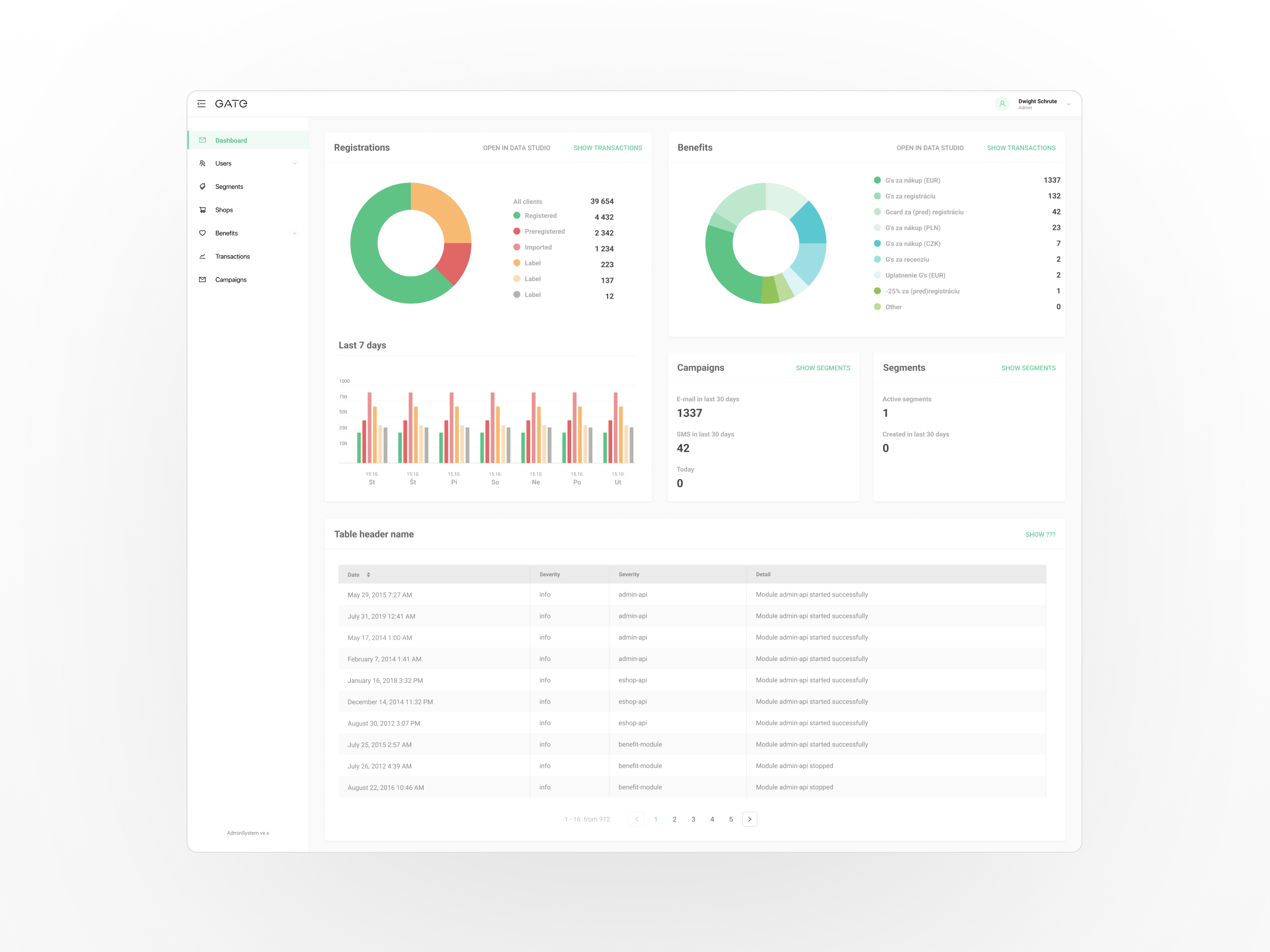Go to pagination page 3
The height and width of the screenshot is (952, 1270).
[693, 820]
